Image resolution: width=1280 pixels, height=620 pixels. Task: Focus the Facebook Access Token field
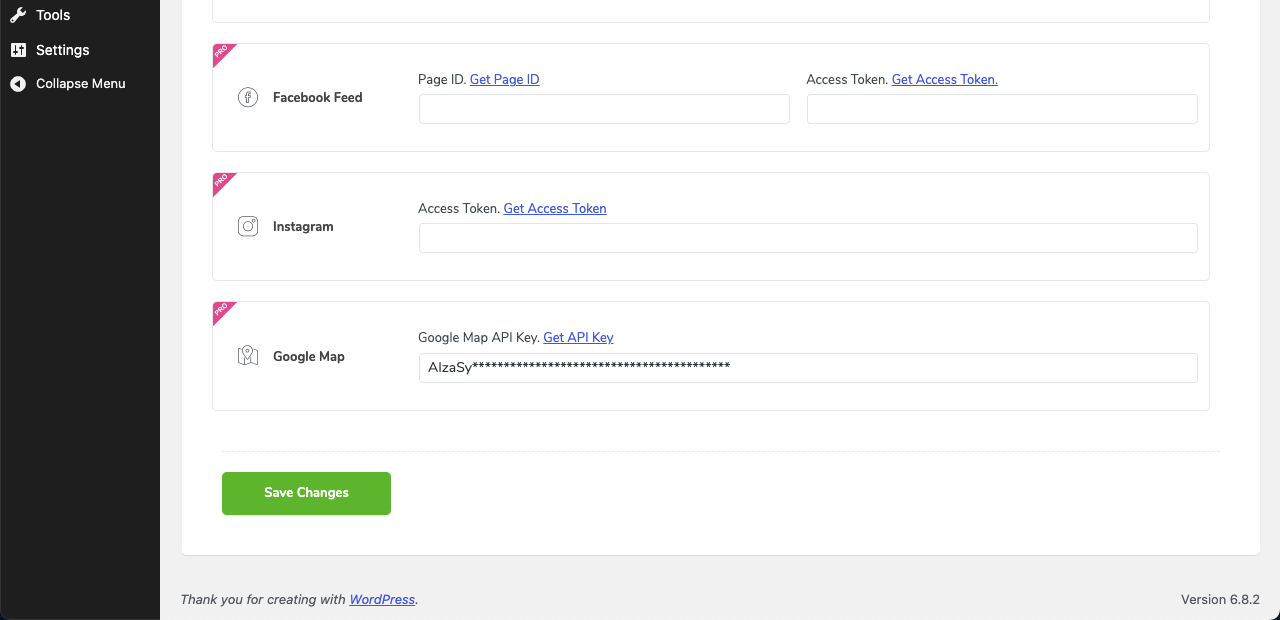coord(1002,109)
